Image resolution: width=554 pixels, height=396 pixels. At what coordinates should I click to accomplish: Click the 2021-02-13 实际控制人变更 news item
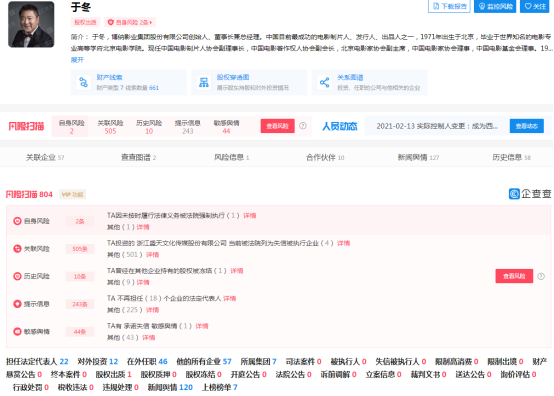(437, 126)
